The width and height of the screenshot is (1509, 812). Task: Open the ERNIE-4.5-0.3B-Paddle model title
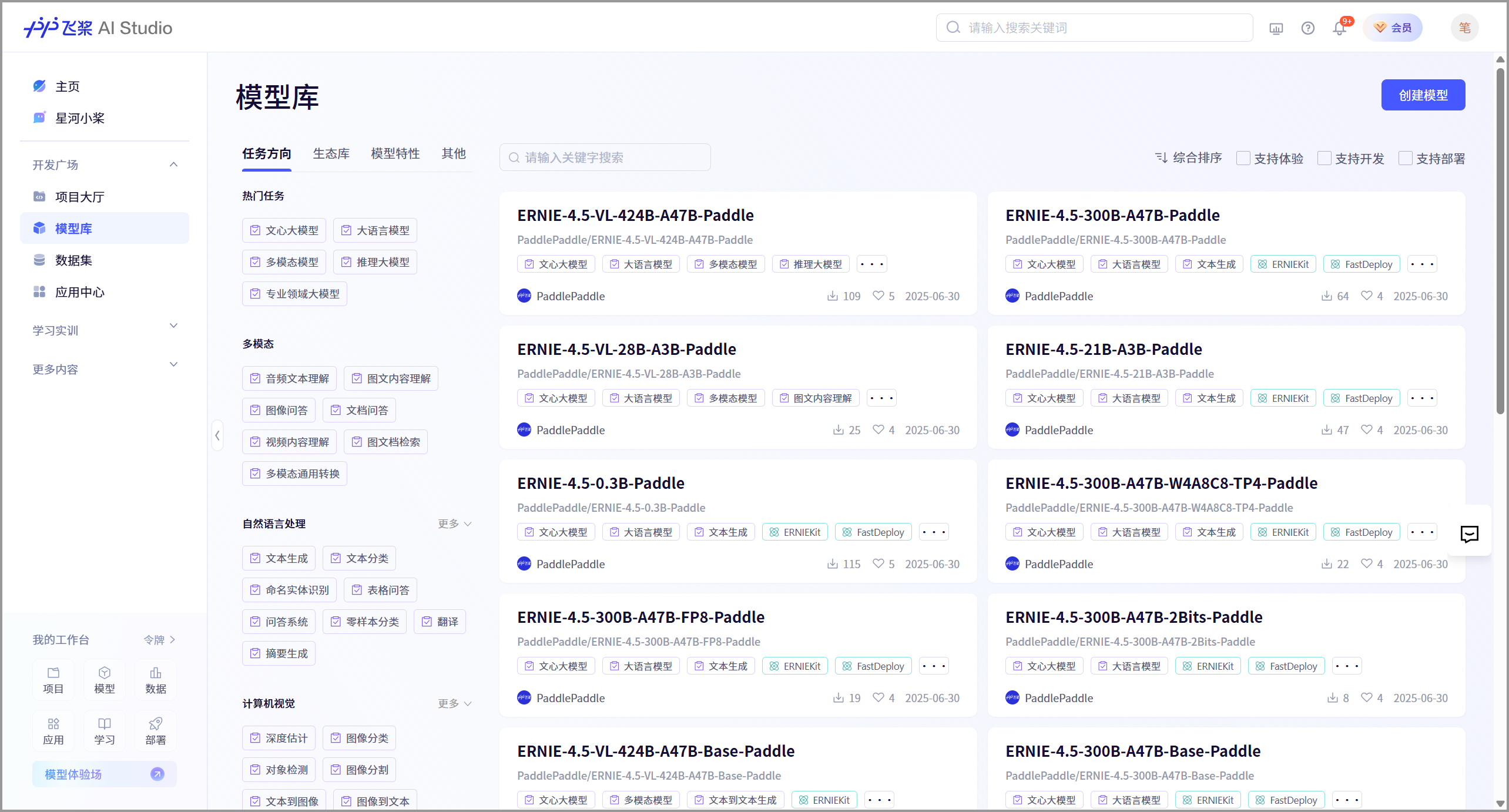point(601,483)
